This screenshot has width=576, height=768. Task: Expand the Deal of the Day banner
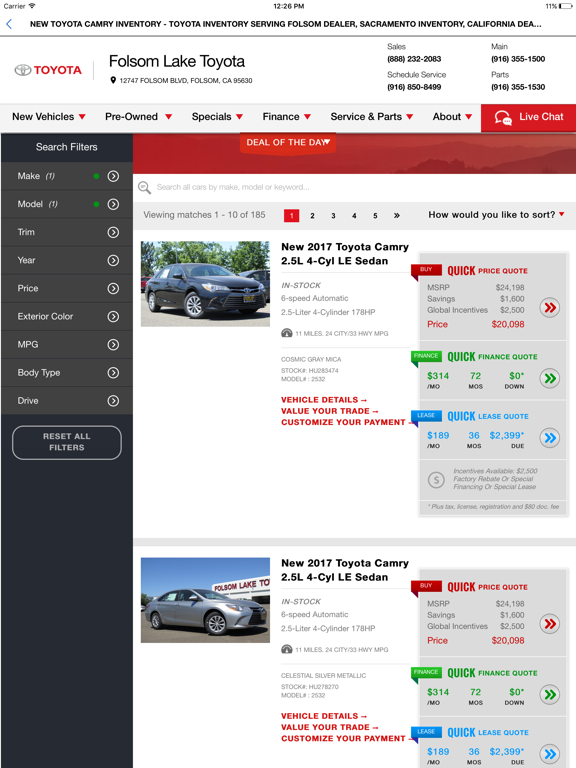coord(288,143)
